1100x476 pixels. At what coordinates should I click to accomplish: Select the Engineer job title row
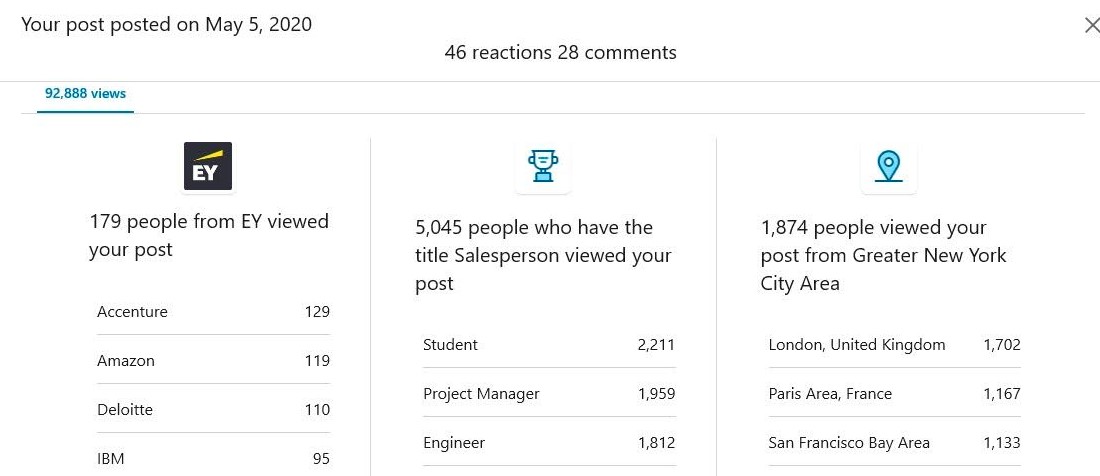pyautogui.click(x=548, y=443)
